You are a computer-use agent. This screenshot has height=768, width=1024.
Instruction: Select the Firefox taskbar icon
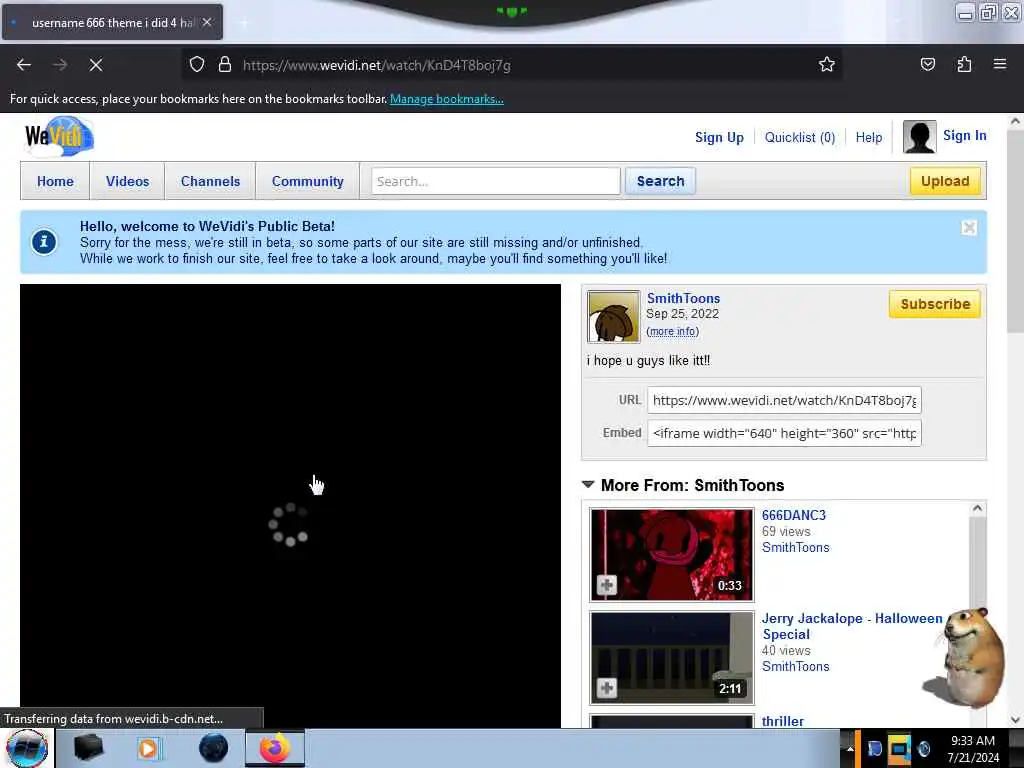(x=275, y=748)
